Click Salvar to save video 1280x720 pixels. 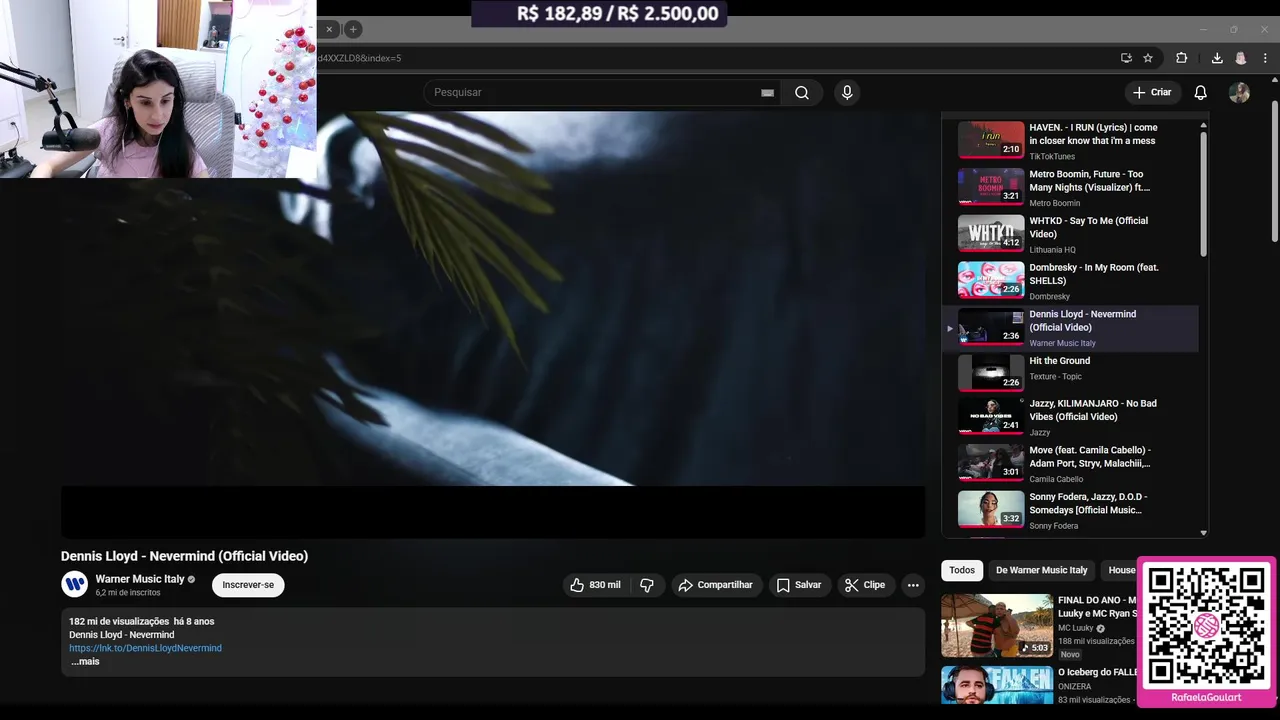799,585
